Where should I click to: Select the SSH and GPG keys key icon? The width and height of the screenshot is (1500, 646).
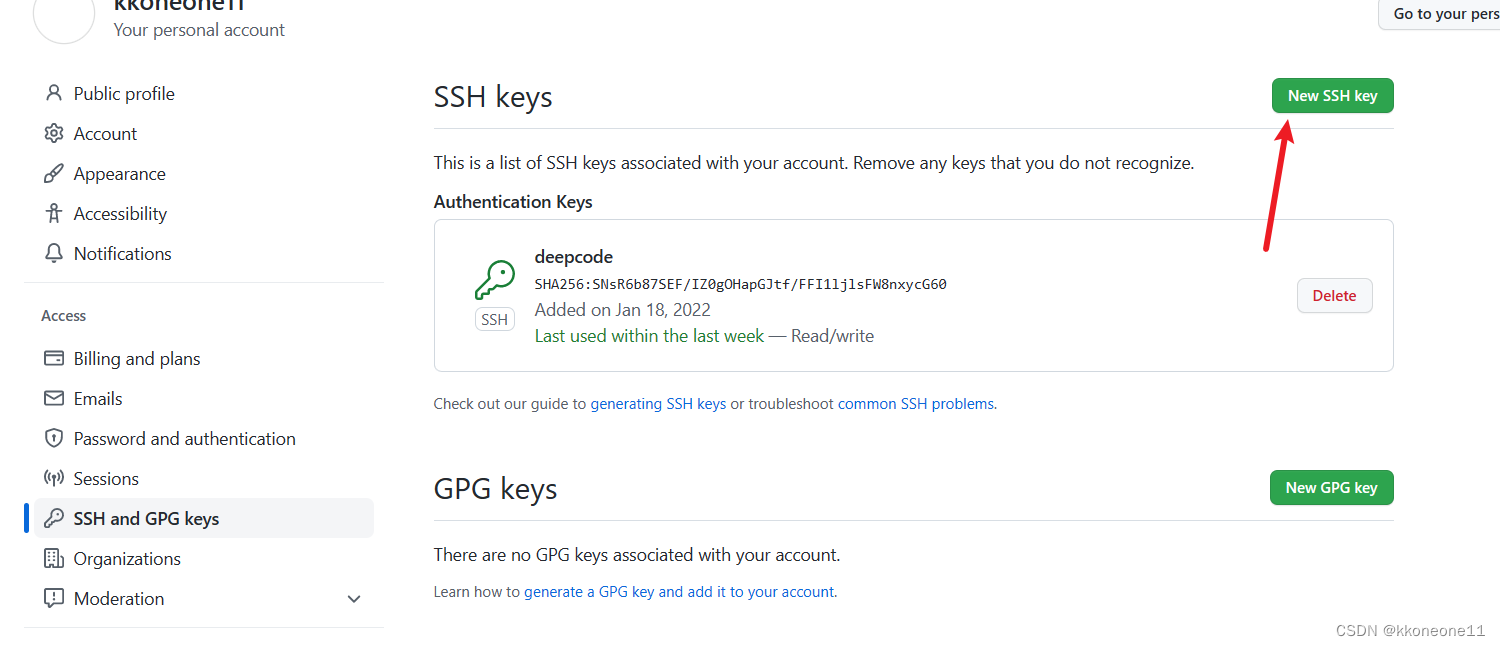click(53, 518)
